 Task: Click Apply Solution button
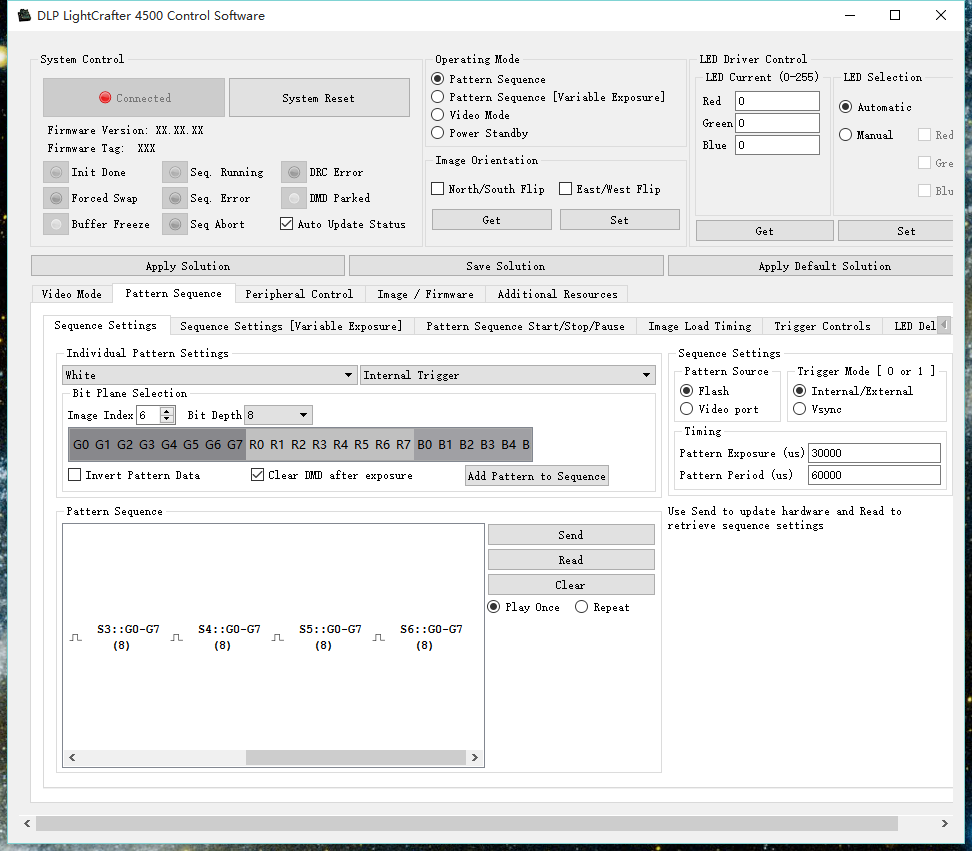(x=188, y=266)
